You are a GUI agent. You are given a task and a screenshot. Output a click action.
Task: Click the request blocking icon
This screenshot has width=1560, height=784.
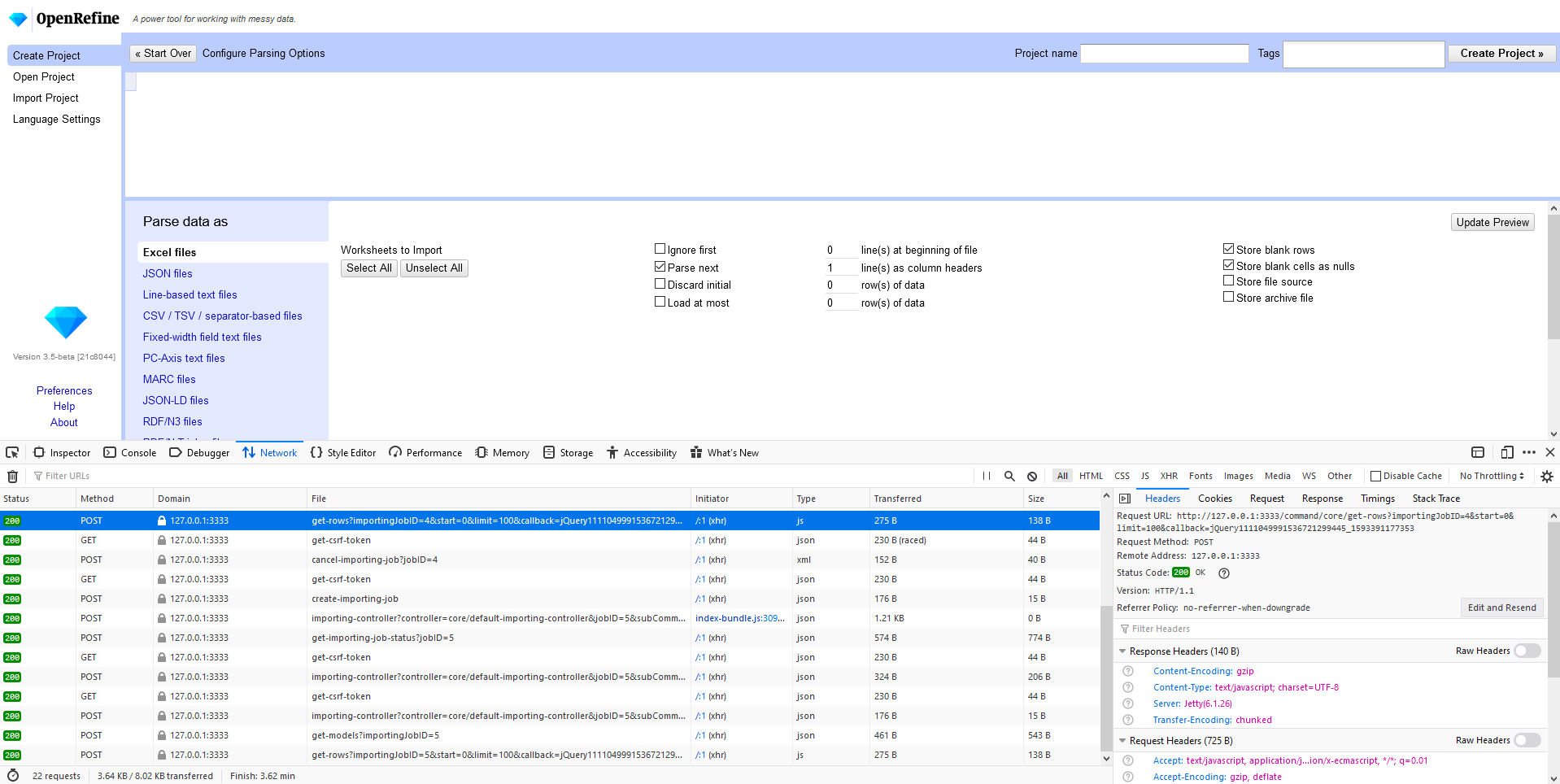point(1032,476)
